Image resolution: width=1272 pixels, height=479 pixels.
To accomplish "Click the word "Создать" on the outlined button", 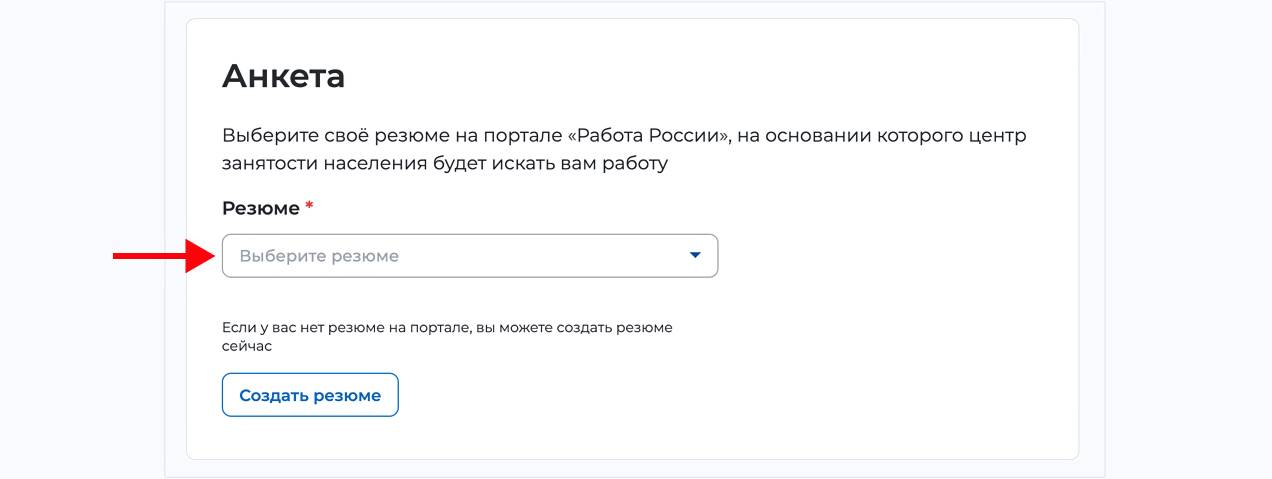I will tap(273, 395).
